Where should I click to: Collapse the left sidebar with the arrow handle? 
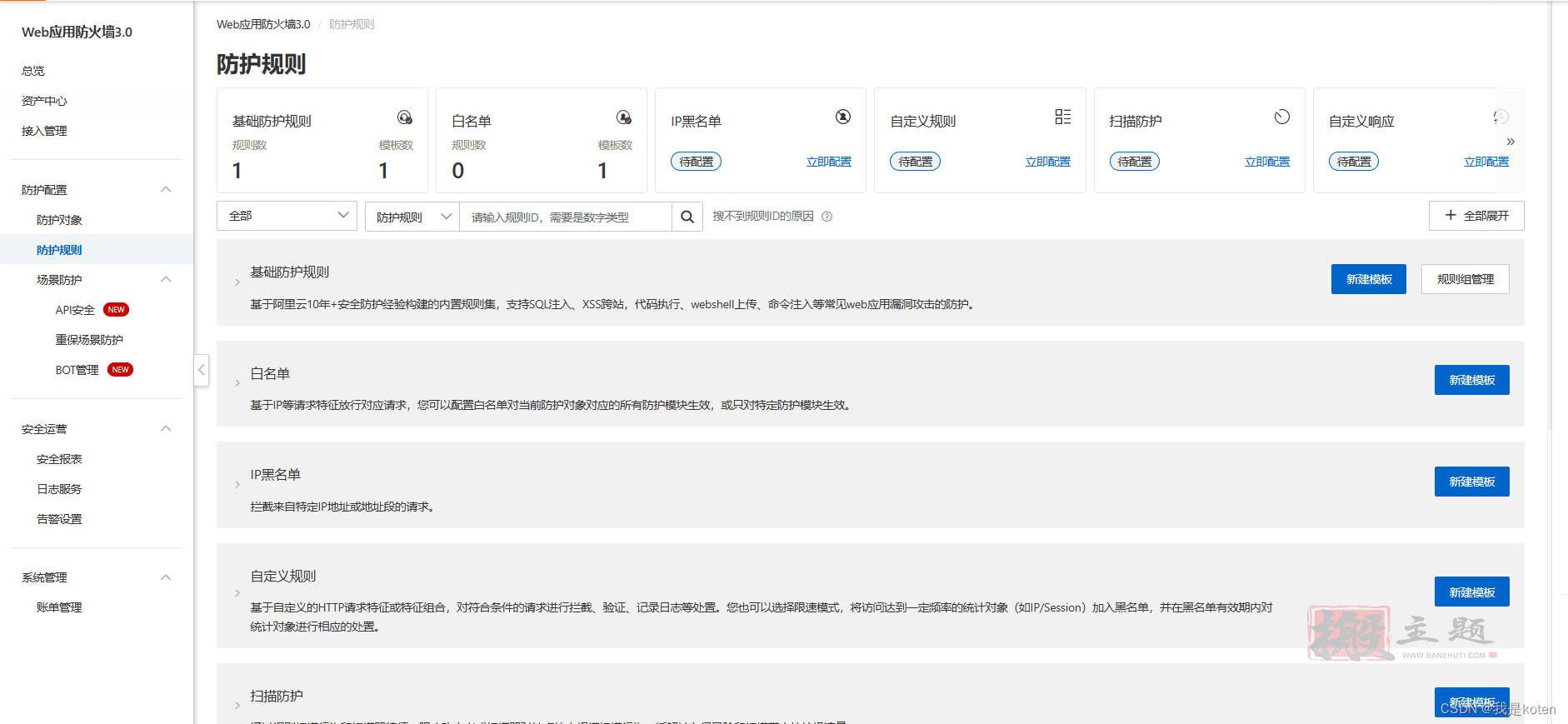pos(202,370)
